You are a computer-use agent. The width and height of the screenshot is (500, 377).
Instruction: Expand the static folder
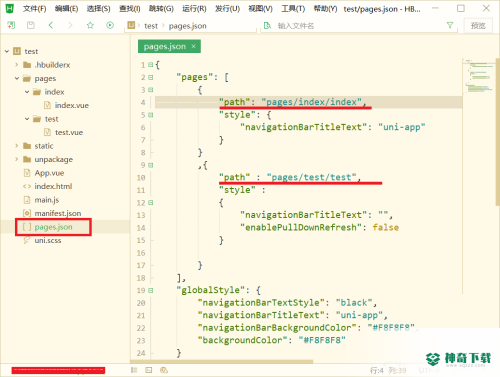[x=17, y=146]
